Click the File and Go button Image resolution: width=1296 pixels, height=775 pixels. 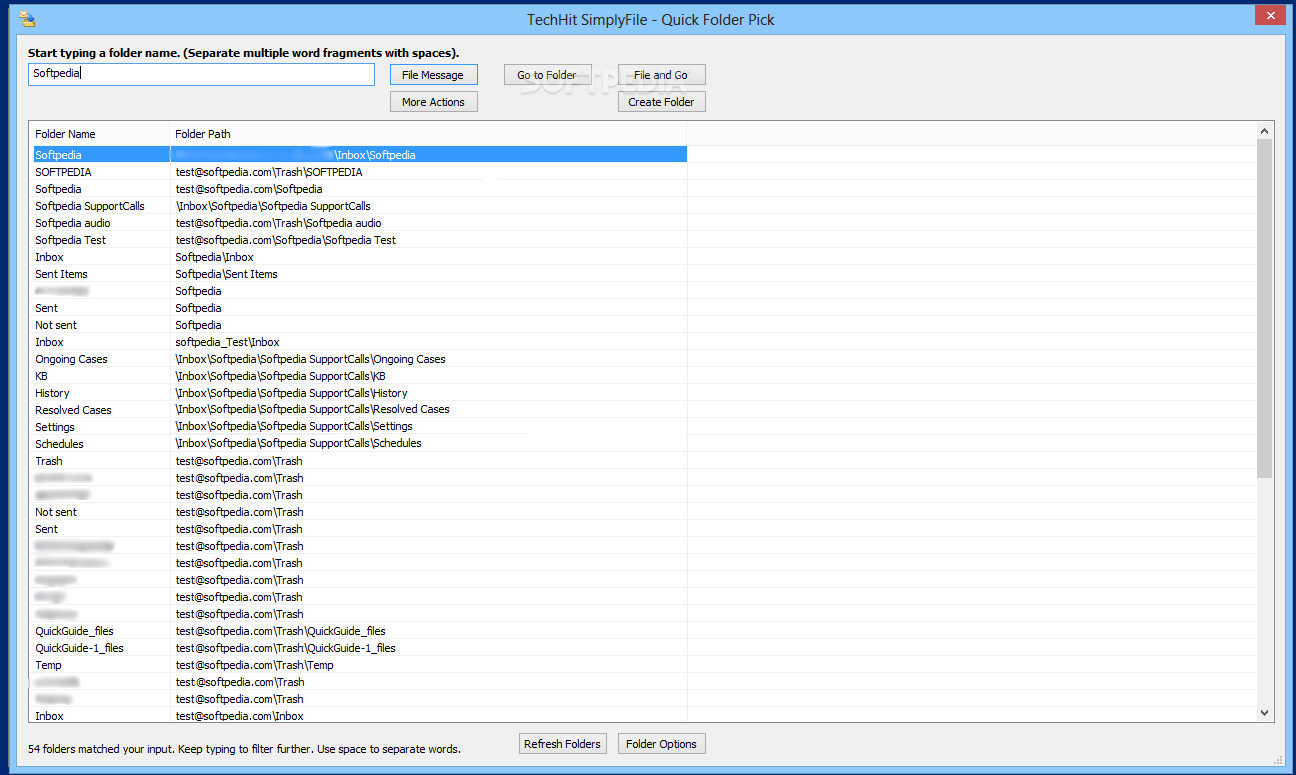click(661, 75)
